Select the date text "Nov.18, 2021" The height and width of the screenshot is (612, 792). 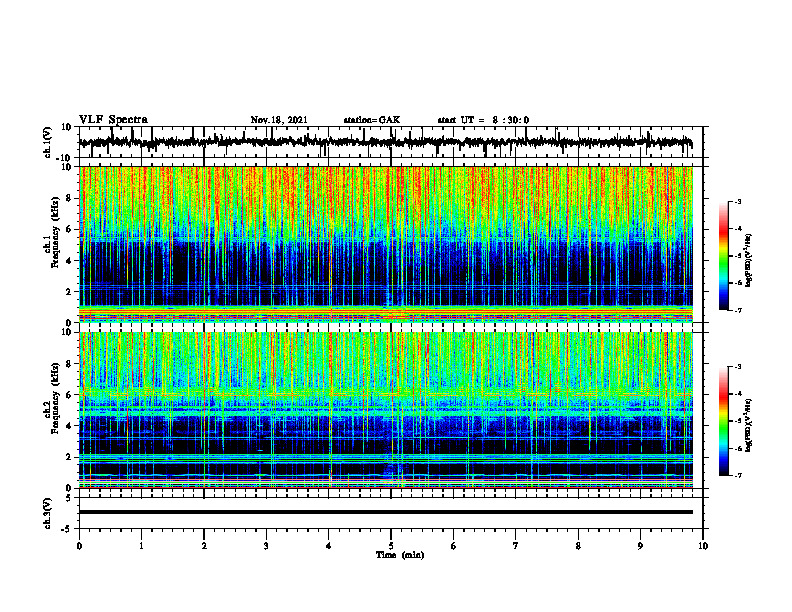[x=279, y=120]
